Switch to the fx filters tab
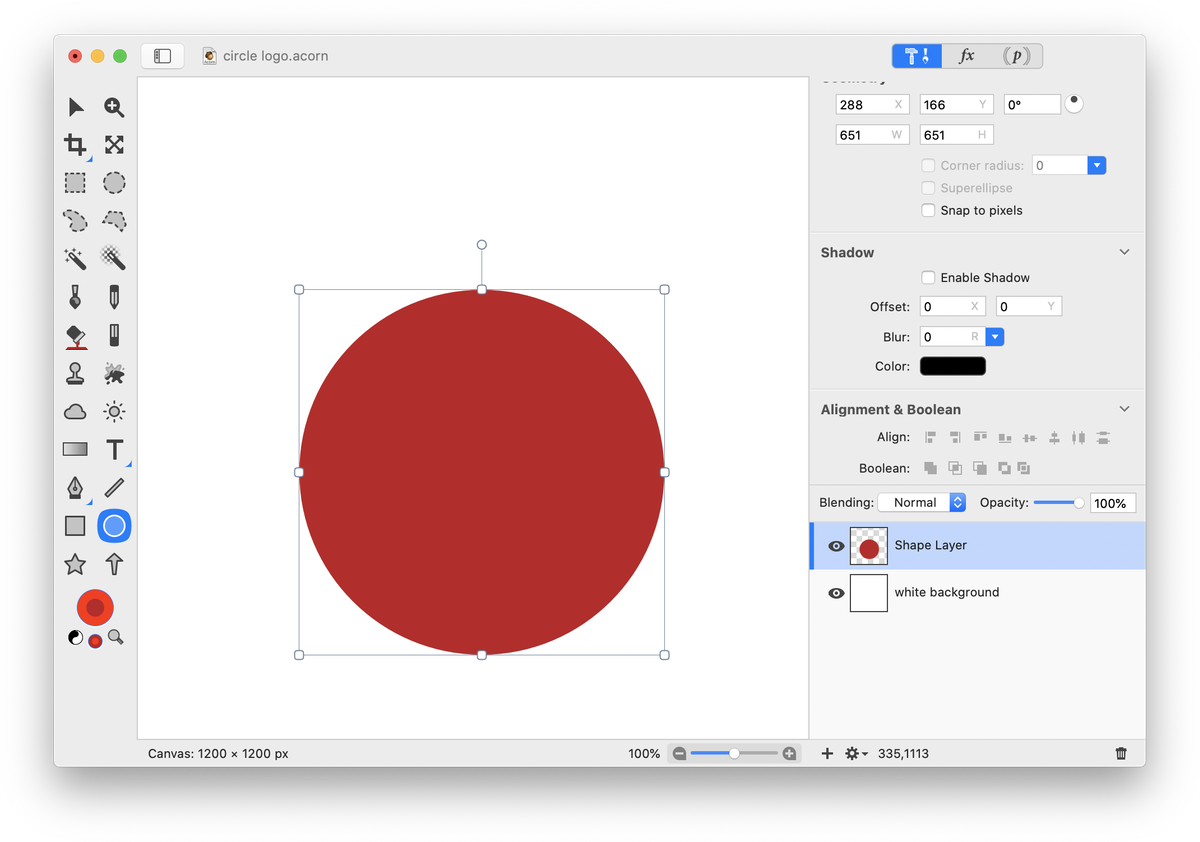 (967, 56)
